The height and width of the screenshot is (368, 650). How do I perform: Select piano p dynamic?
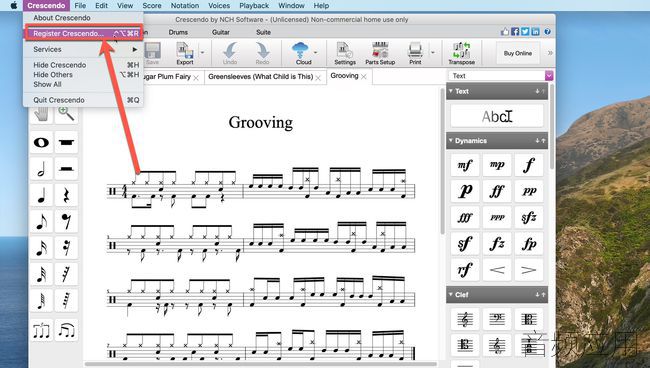pos(465,191)
